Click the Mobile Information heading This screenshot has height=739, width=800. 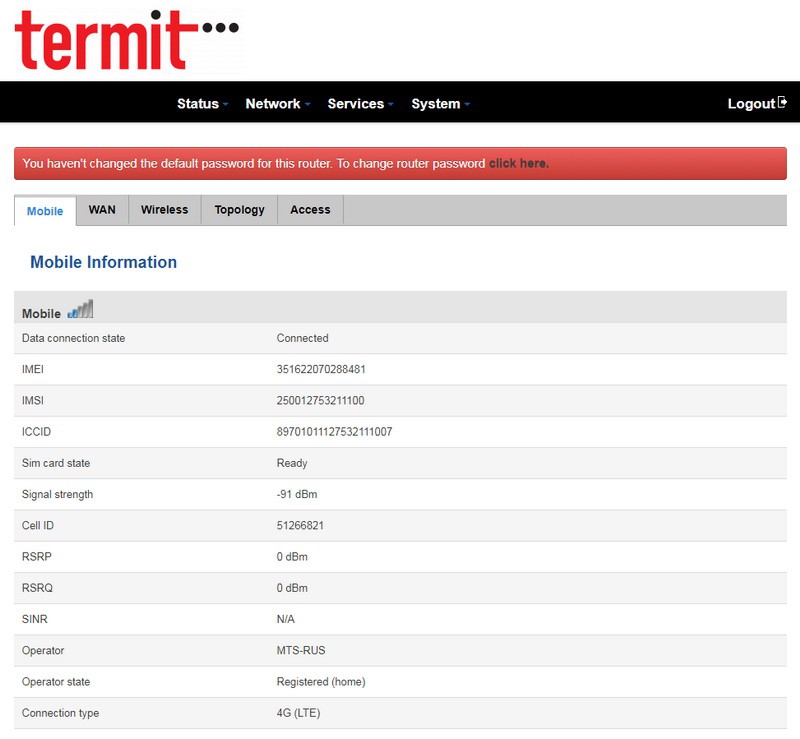tap(103, 262)
